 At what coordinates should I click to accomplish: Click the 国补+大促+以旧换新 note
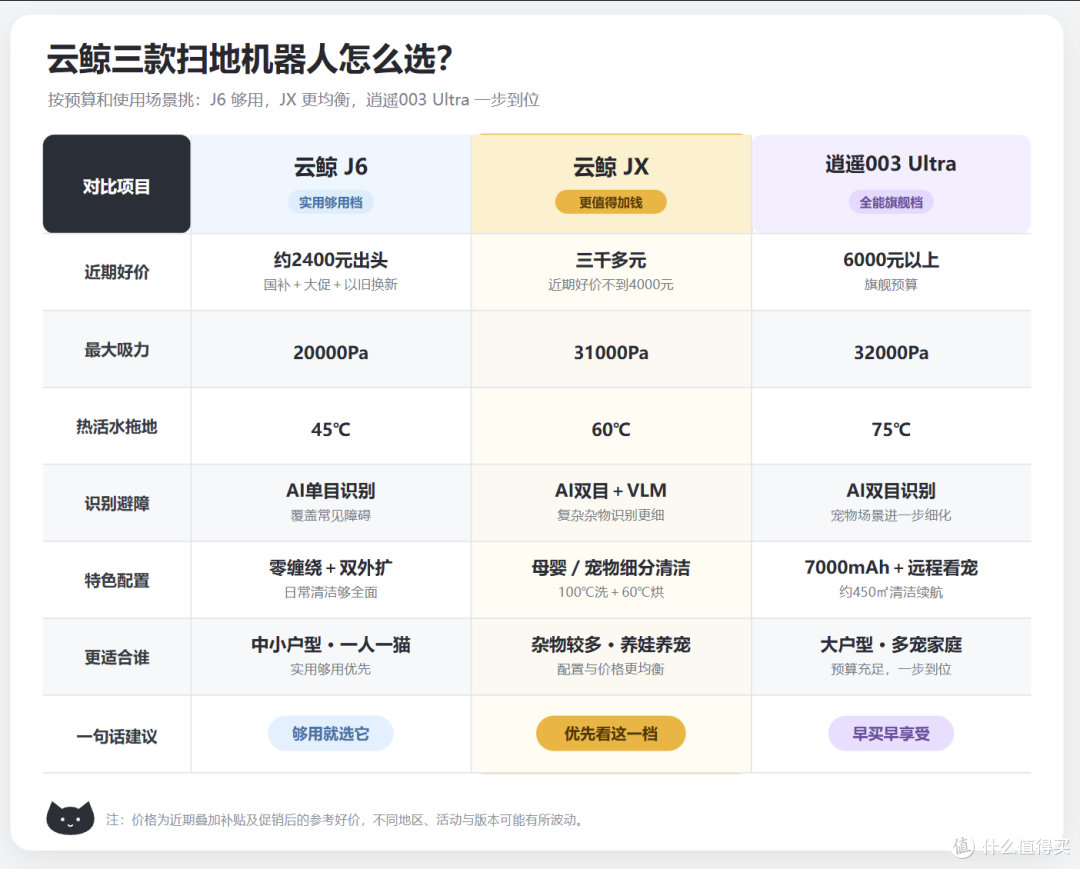(331, 284)
